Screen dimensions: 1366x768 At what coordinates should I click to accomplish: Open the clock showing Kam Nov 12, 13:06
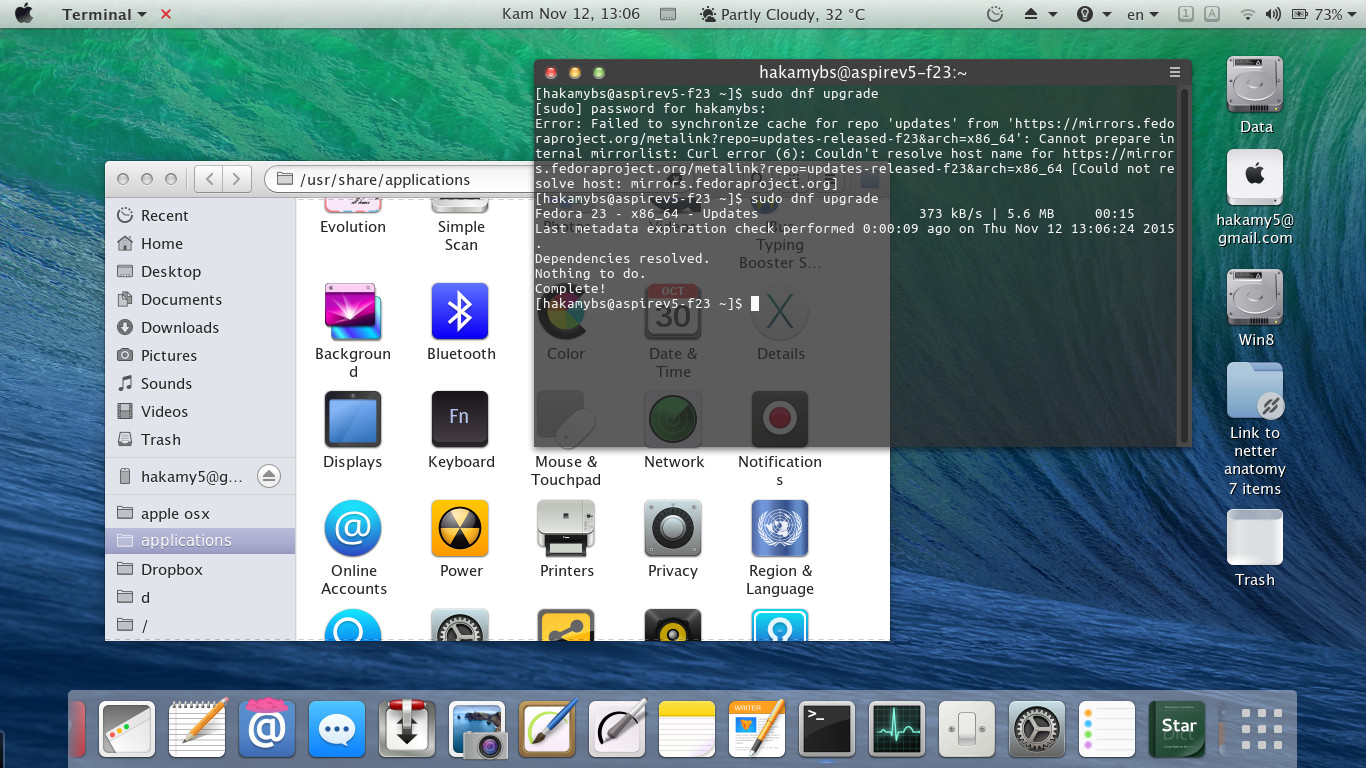point(570,14)
